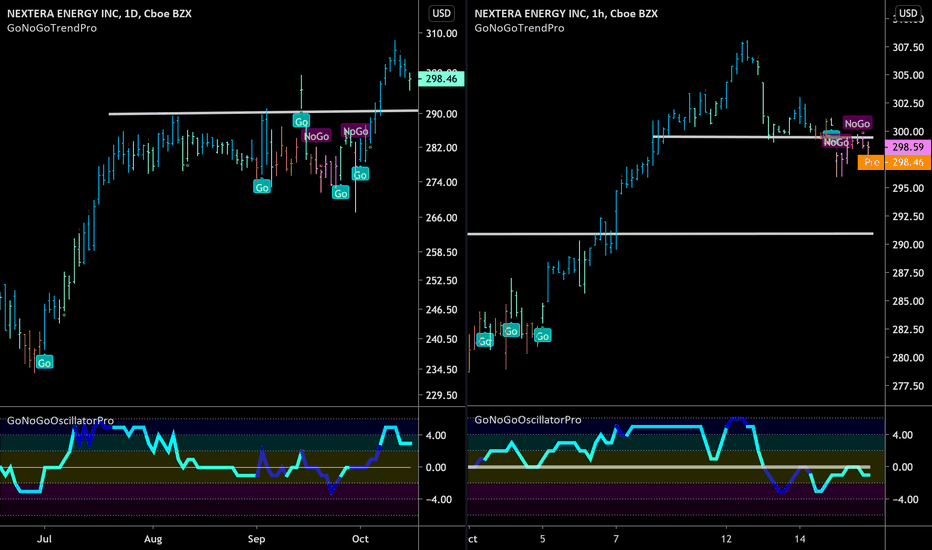Select the short white horizontal line near 299.50 on the 1h chart

(763, 137)
